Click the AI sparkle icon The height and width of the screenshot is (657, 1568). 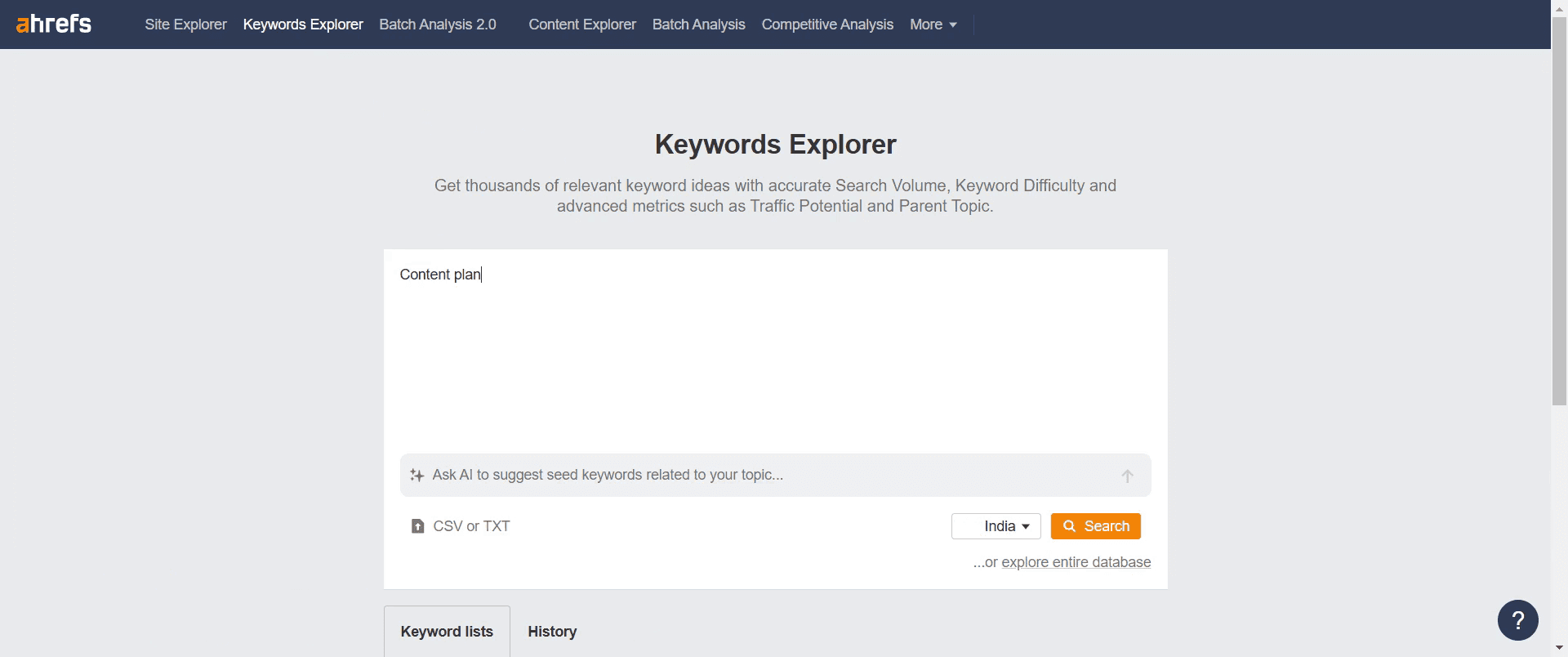point(416,475)
